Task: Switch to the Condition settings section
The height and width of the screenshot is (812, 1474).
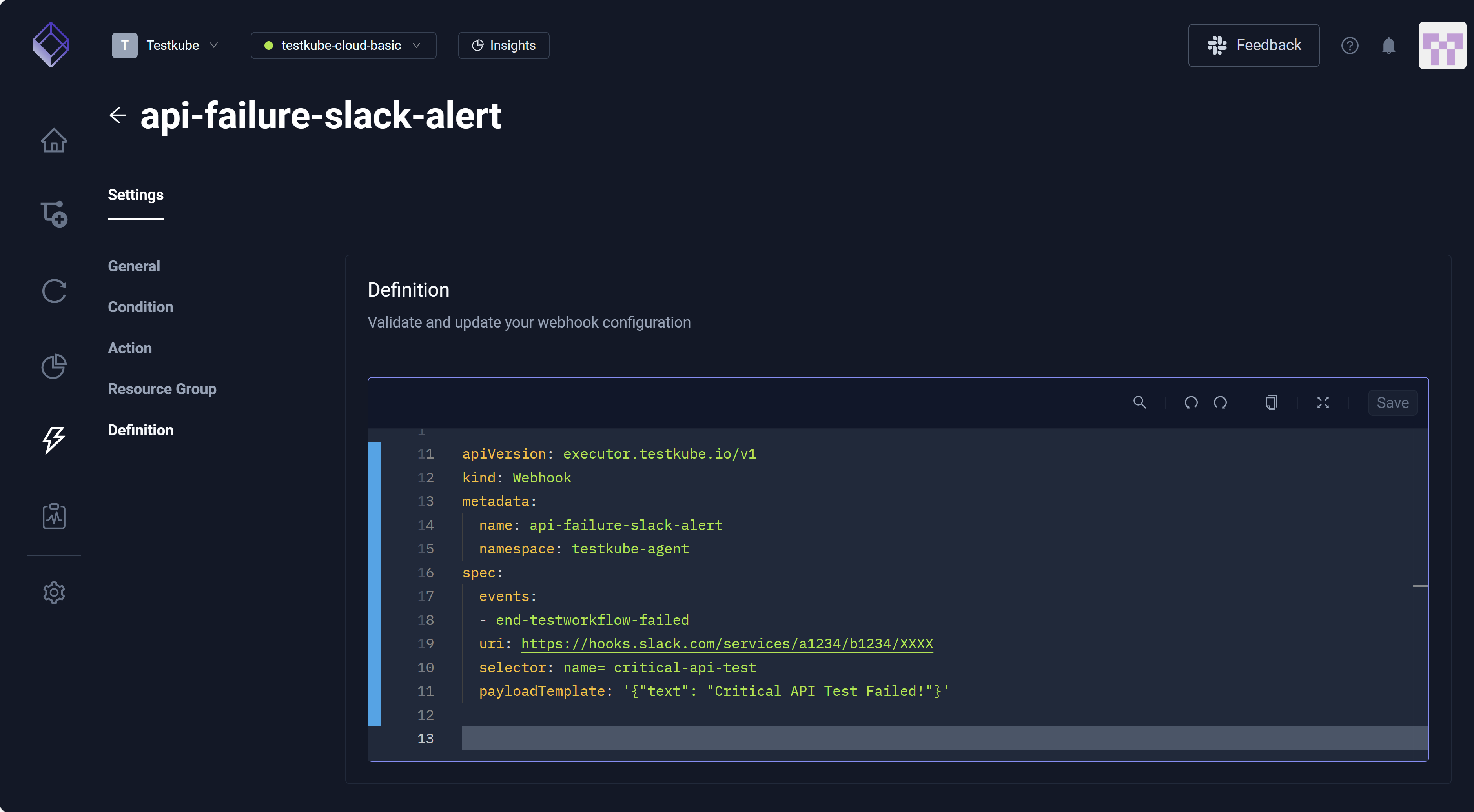Action: [140, 307]
